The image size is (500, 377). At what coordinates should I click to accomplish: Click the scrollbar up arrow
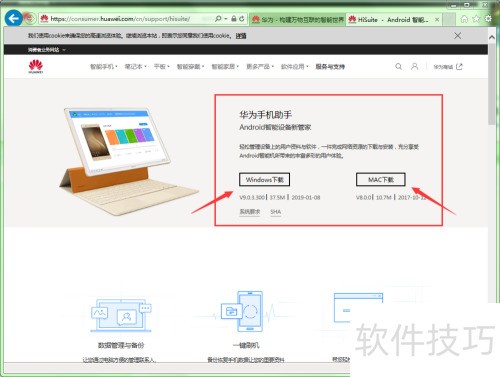[492, 37]
